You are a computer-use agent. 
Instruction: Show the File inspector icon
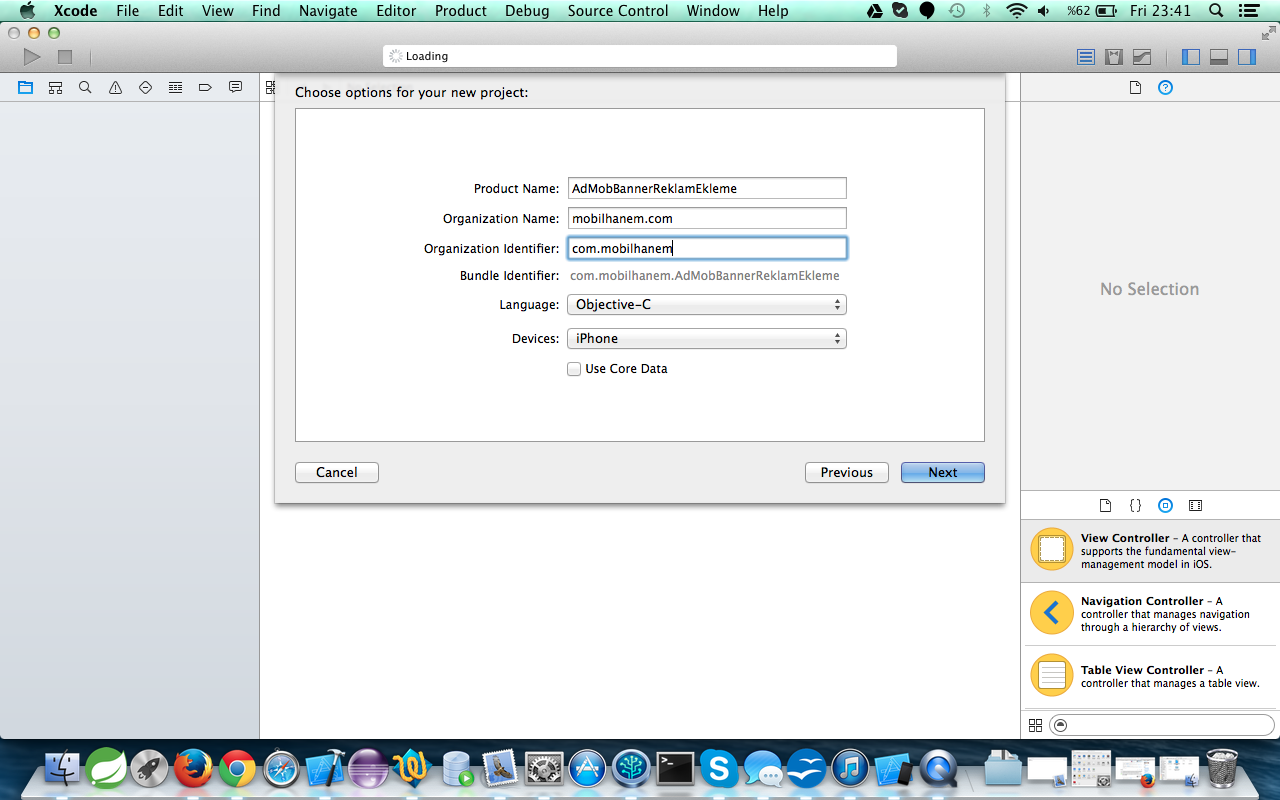coord(1135,87)
